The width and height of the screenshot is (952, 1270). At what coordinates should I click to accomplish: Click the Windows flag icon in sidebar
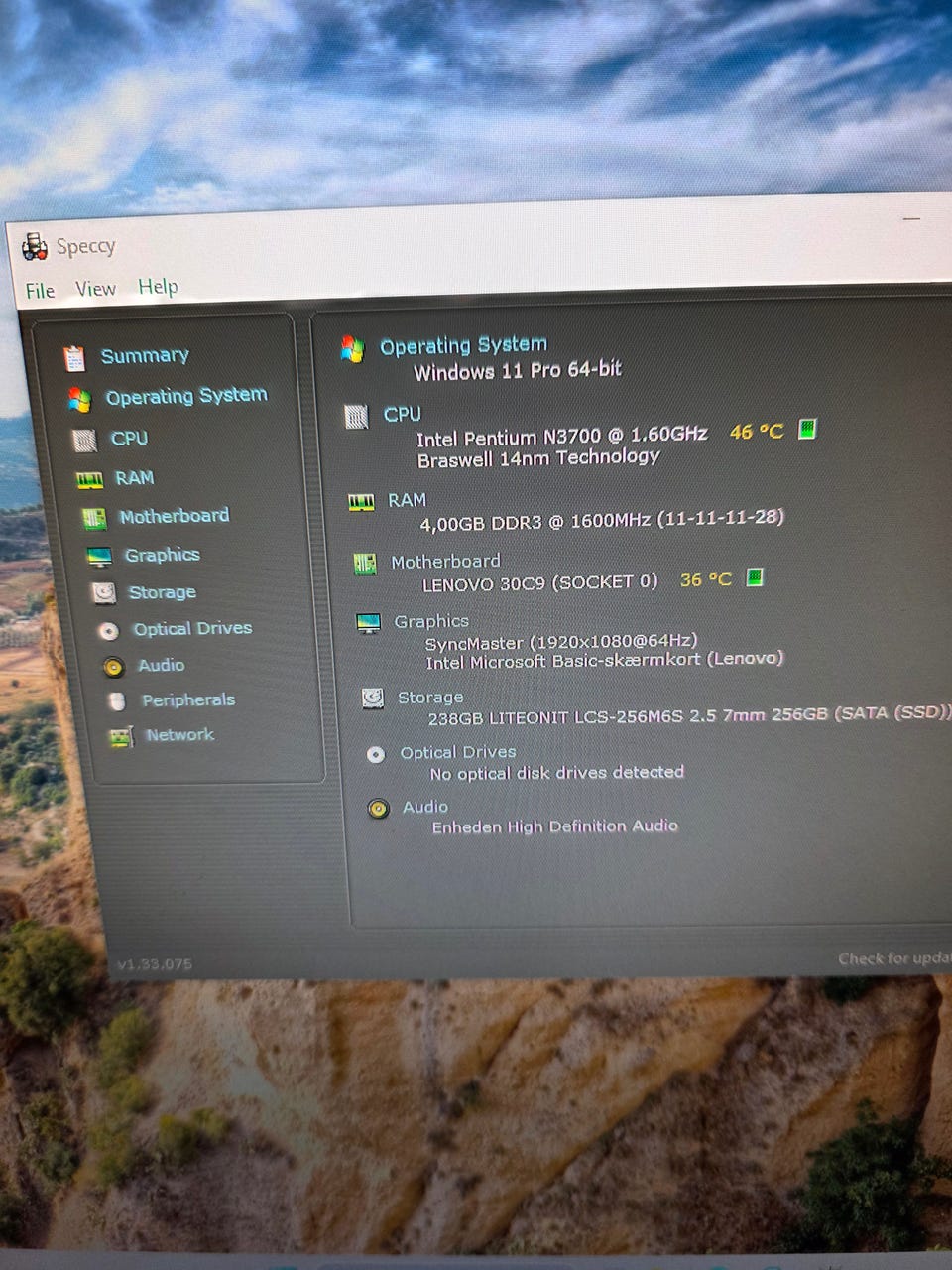(79, 399)
